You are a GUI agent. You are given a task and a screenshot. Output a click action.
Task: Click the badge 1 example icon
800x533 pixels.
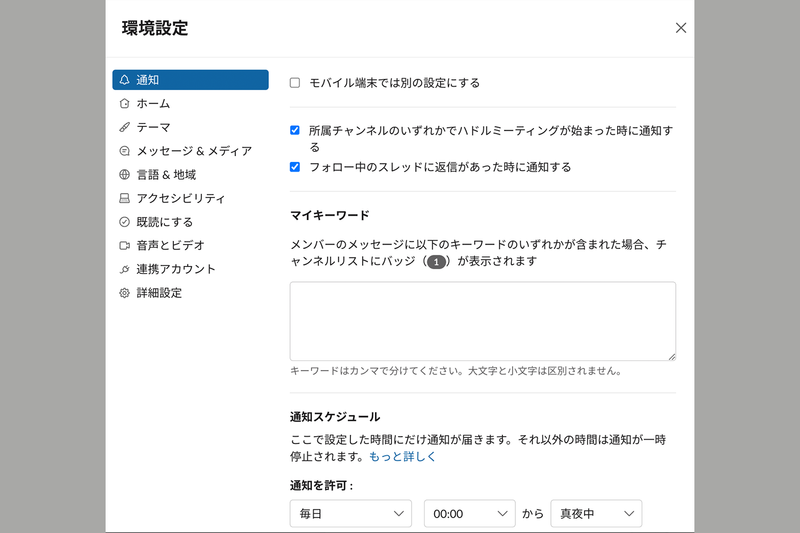(x=436, y=262)
